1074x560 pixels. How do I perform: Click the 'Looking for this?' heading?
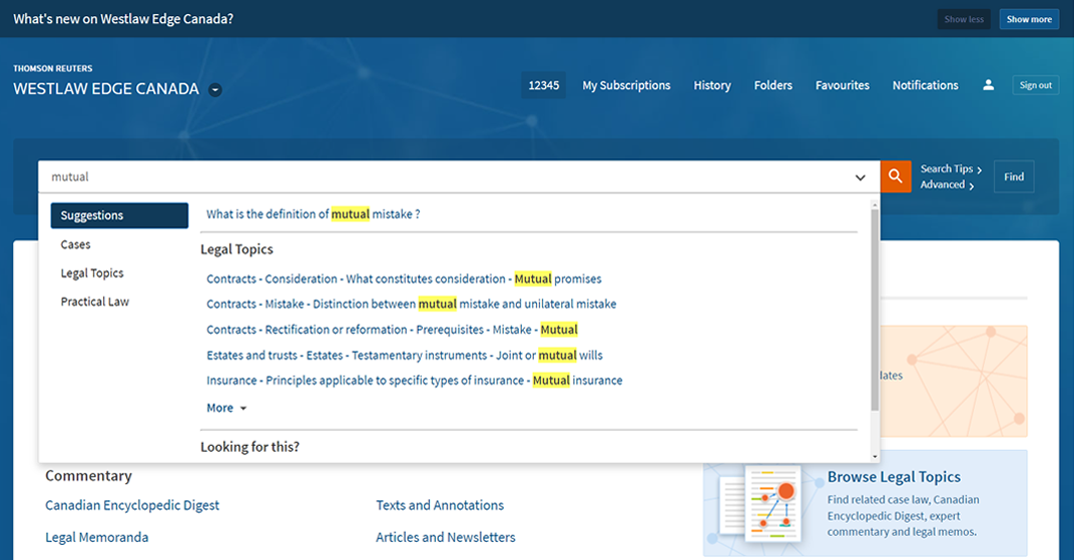point(249,447)
